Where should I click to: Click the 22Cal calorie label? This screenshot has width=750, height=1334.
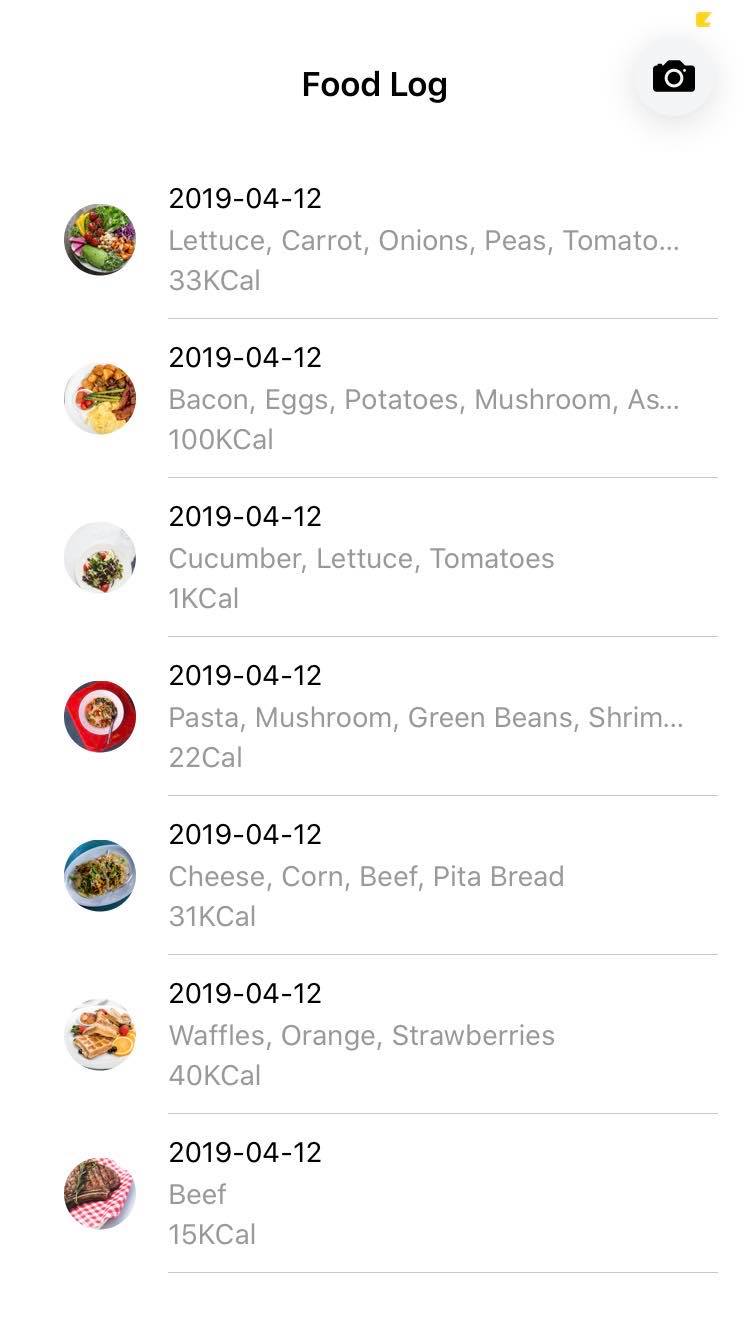[x=206, y=758]
